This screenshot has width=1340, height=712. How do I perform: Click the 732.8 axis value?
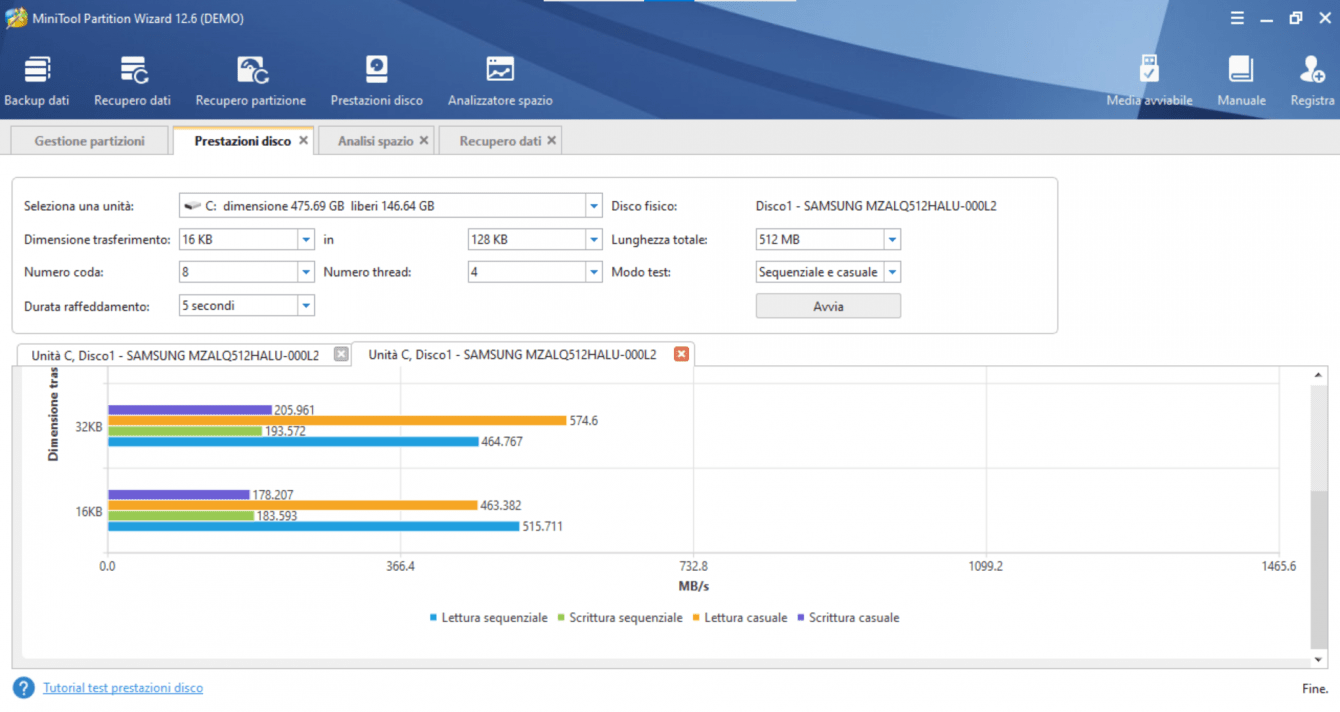click(693, 566)
